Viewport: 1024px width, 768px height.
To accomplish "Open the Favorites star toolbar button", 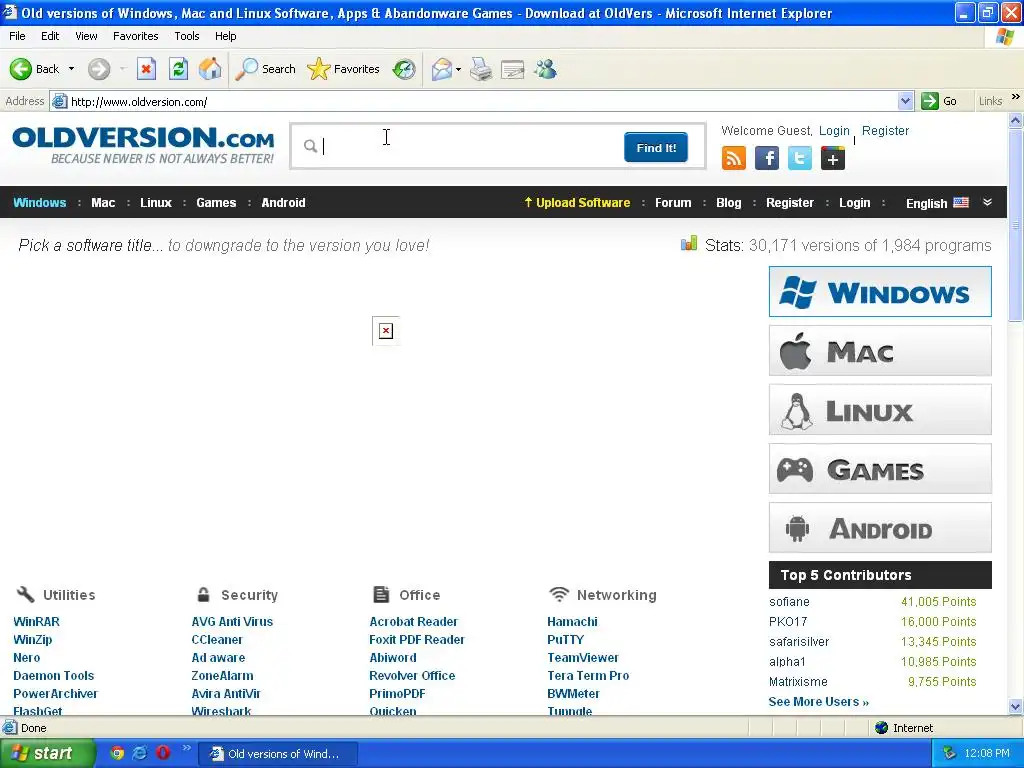I will 319,69.
